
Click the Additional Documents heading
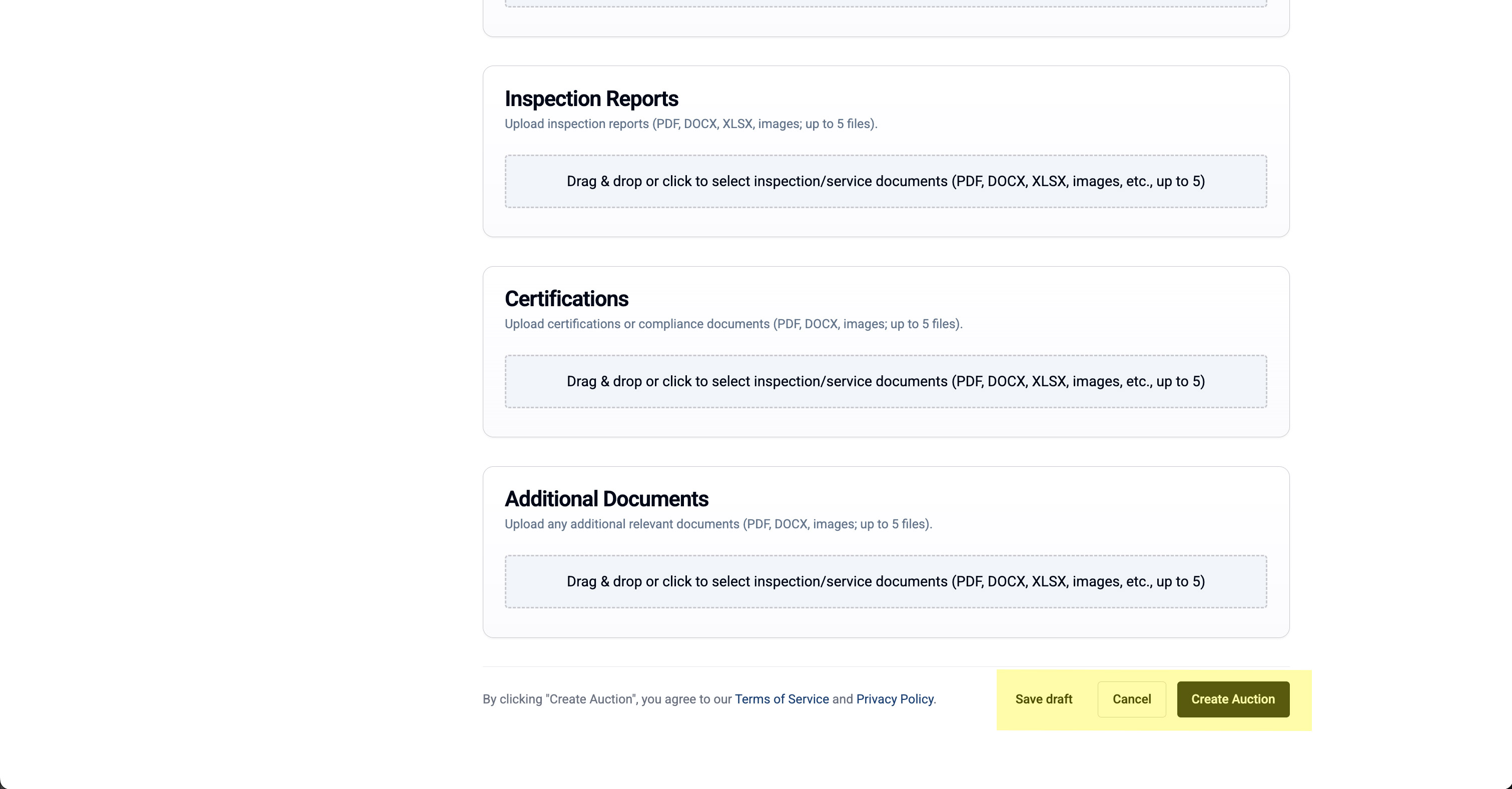(x=606, y=499)
